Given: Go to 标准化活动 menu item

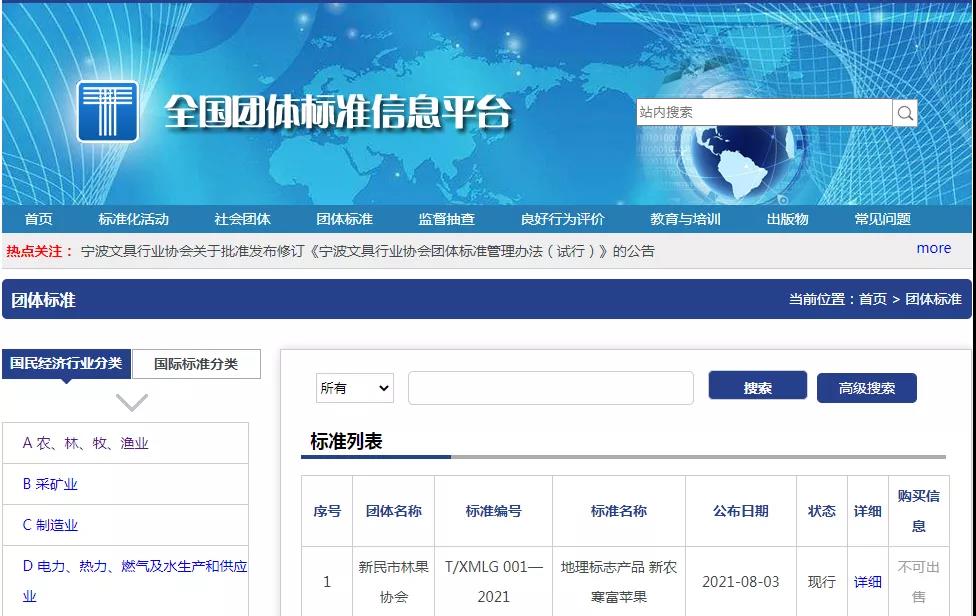Looking at the screenshot, I should point(133,219).
